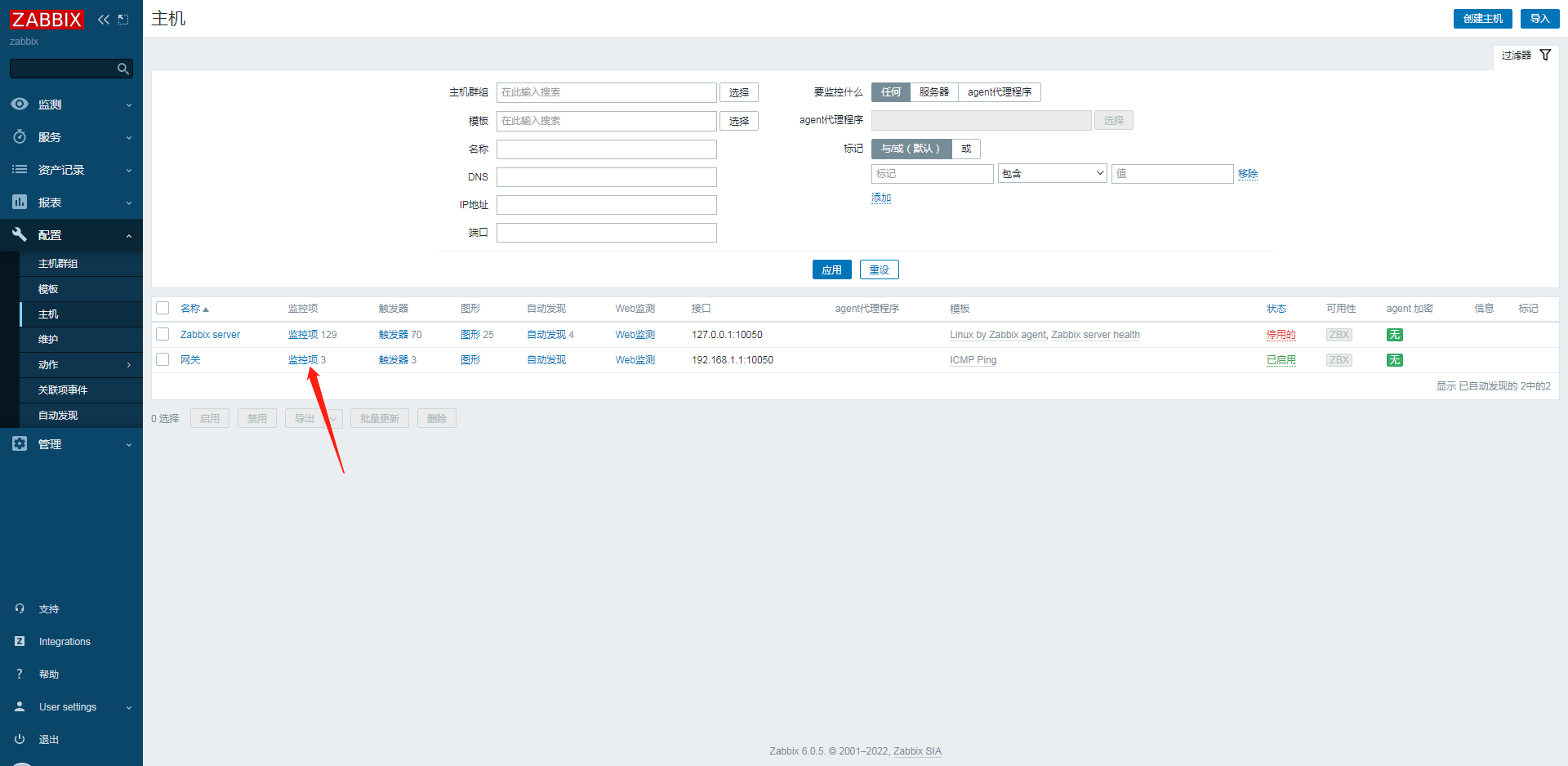Click the clock icon for 服务

coord(20,136)
